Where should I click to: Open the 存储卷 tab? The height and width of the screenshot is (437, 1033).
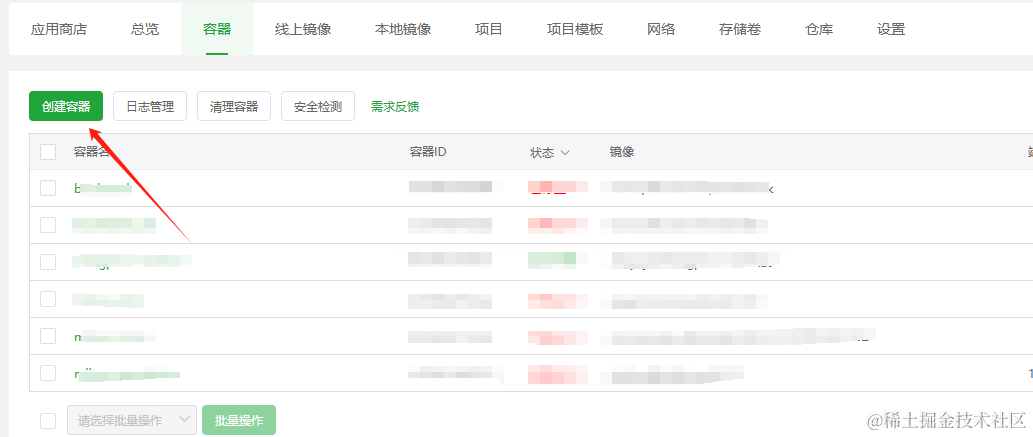click(x=740, y=29)
